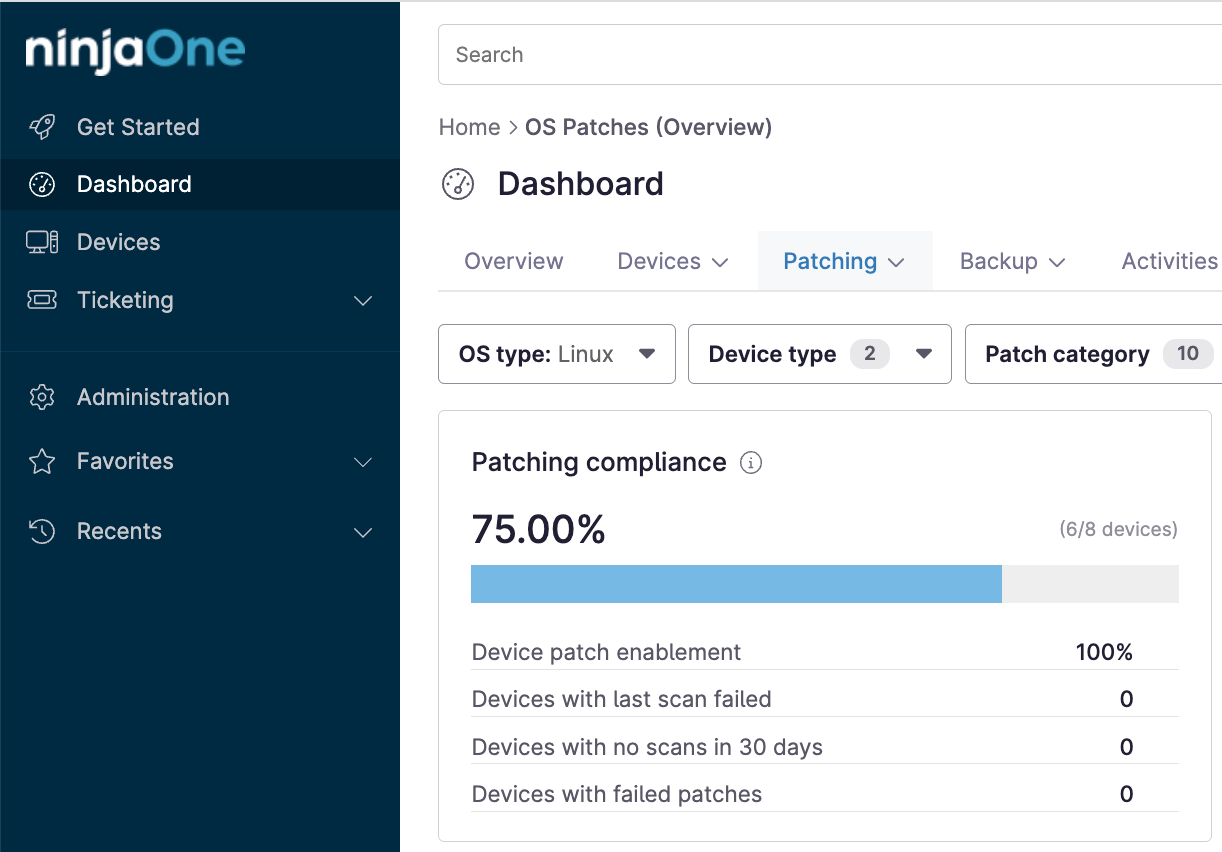This screenshot has height=852, width=1222.
Task: Click the Get Started rocket icon
Action: pos(42,127)
